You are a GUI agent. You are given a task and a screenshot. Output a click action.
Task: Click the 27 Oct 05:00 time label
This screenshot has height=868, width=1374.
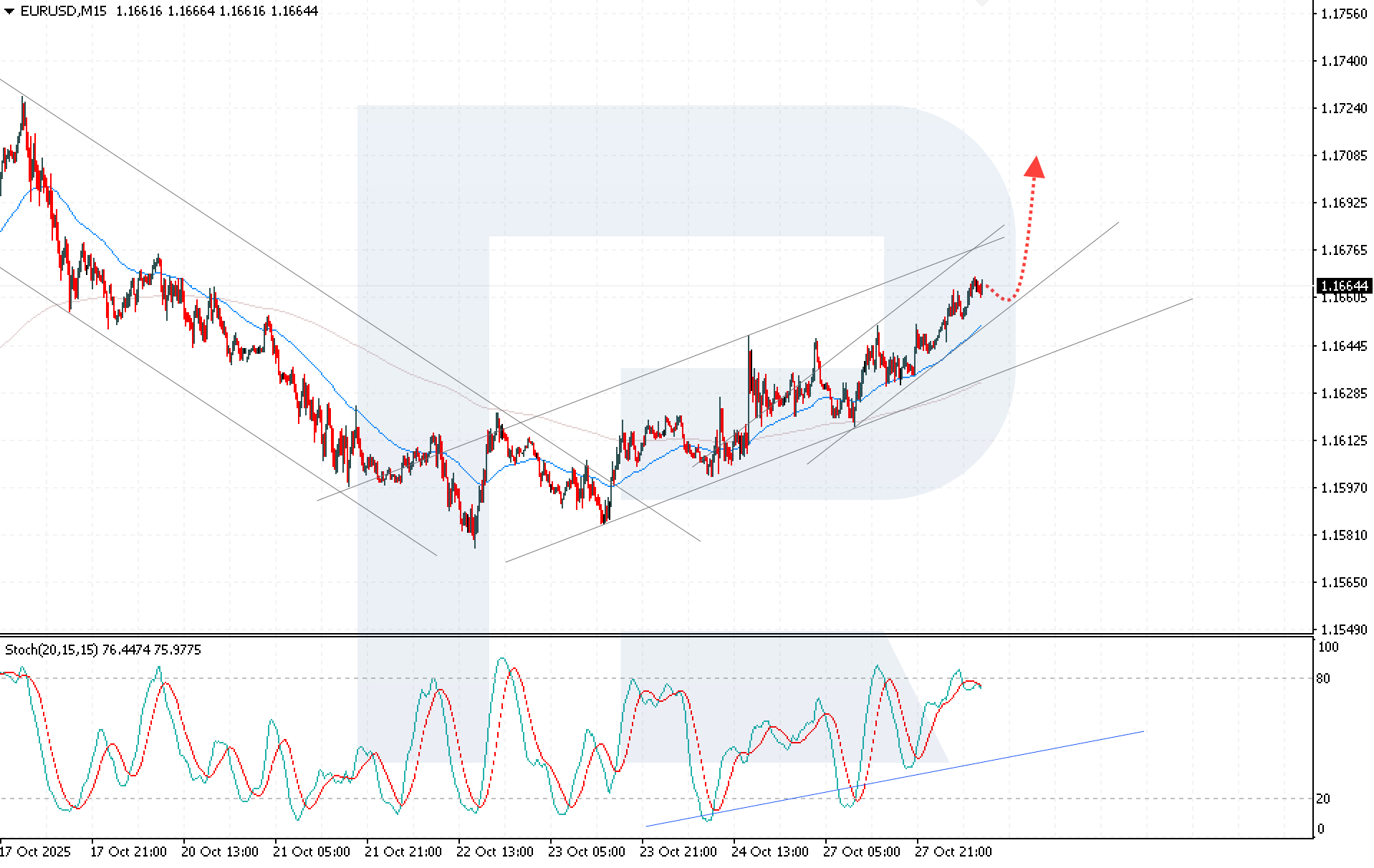862,852
